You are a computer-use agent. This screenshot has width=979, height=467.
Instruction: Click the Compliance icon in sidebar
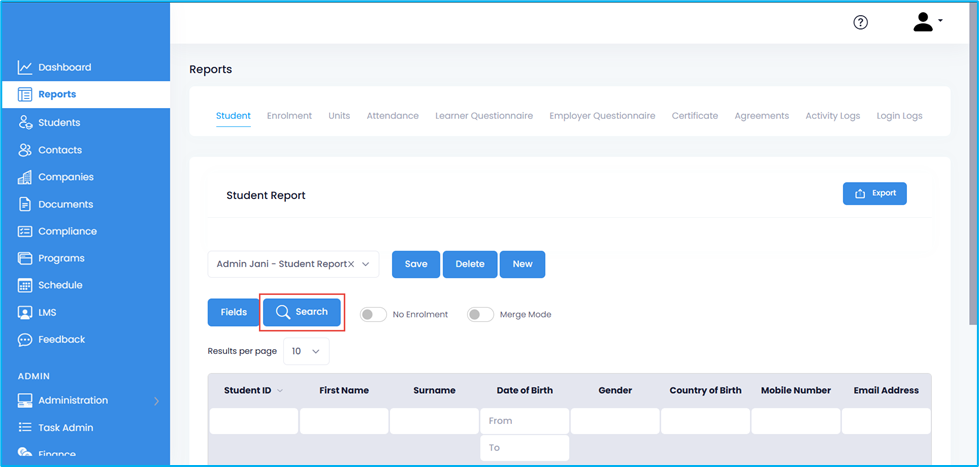(x=25, y=231)
